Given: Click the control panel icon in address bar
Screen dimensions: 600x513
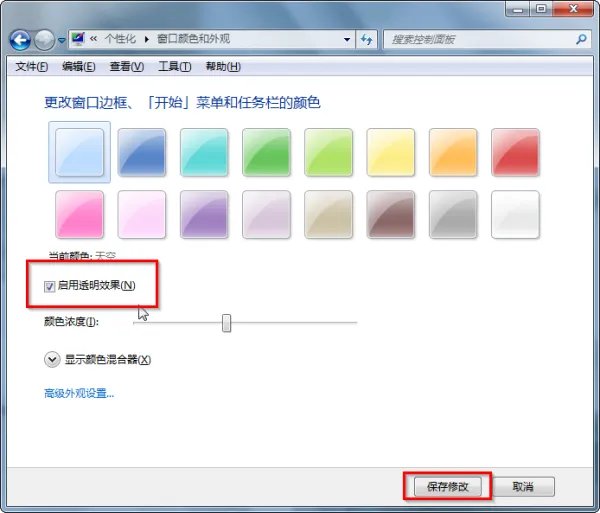Looking at the screenshot, I should coord(78,39).
